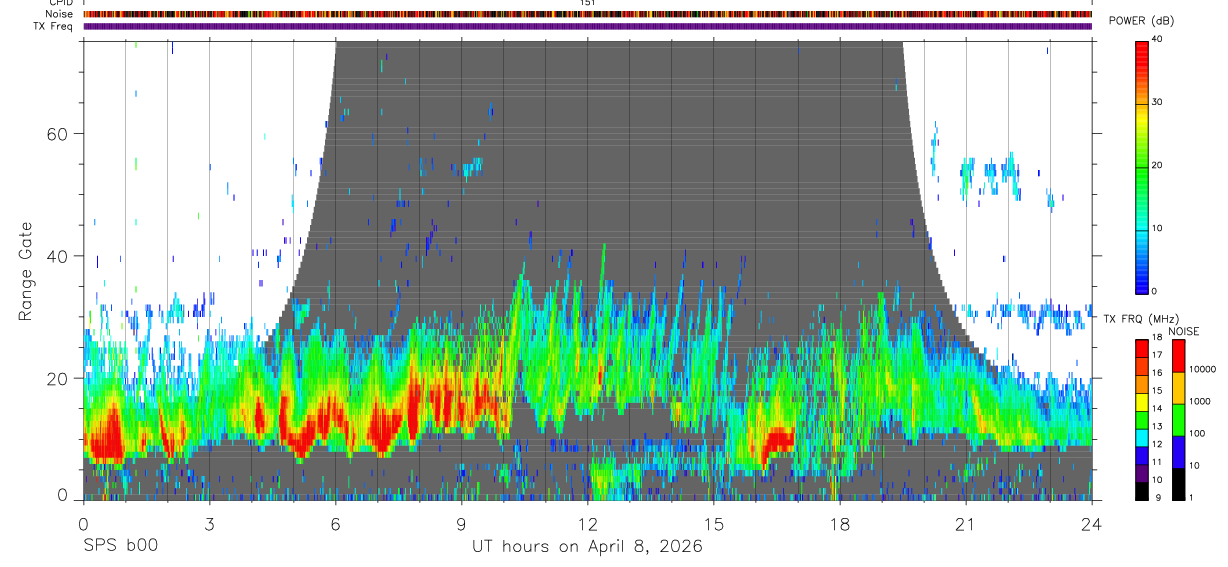Click the 151 CPID value at top

587,3
